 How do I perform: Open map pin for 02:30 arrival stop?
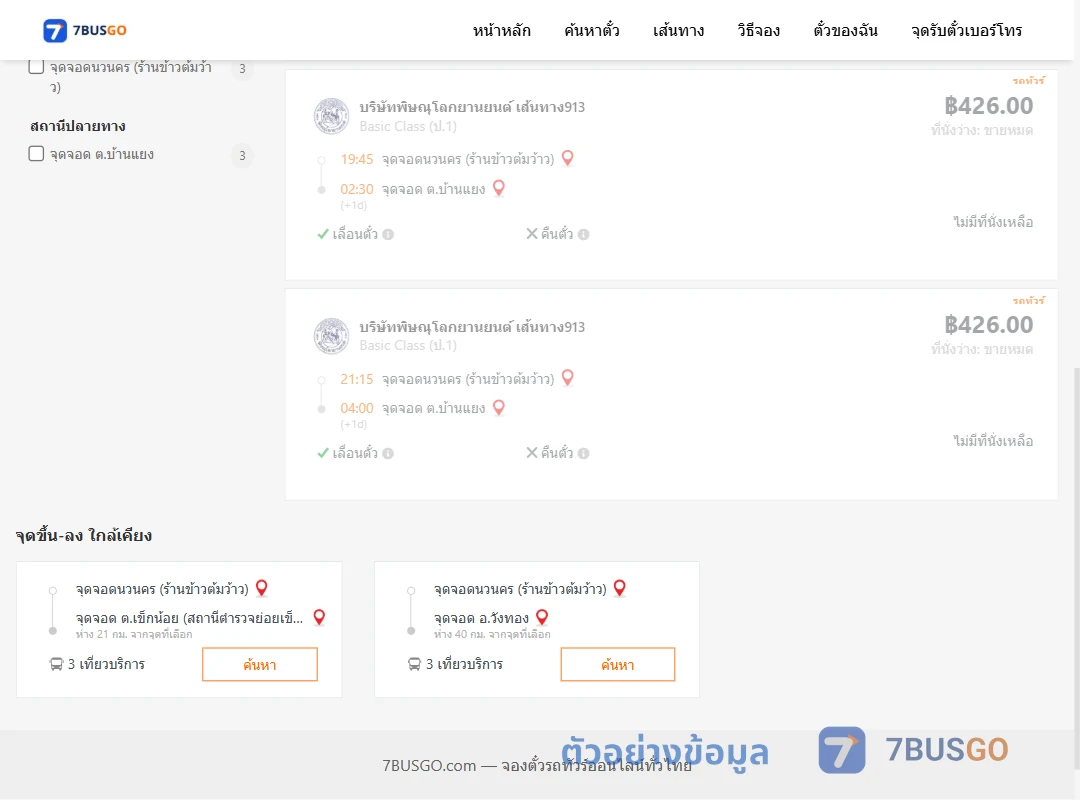coord(499,188)
